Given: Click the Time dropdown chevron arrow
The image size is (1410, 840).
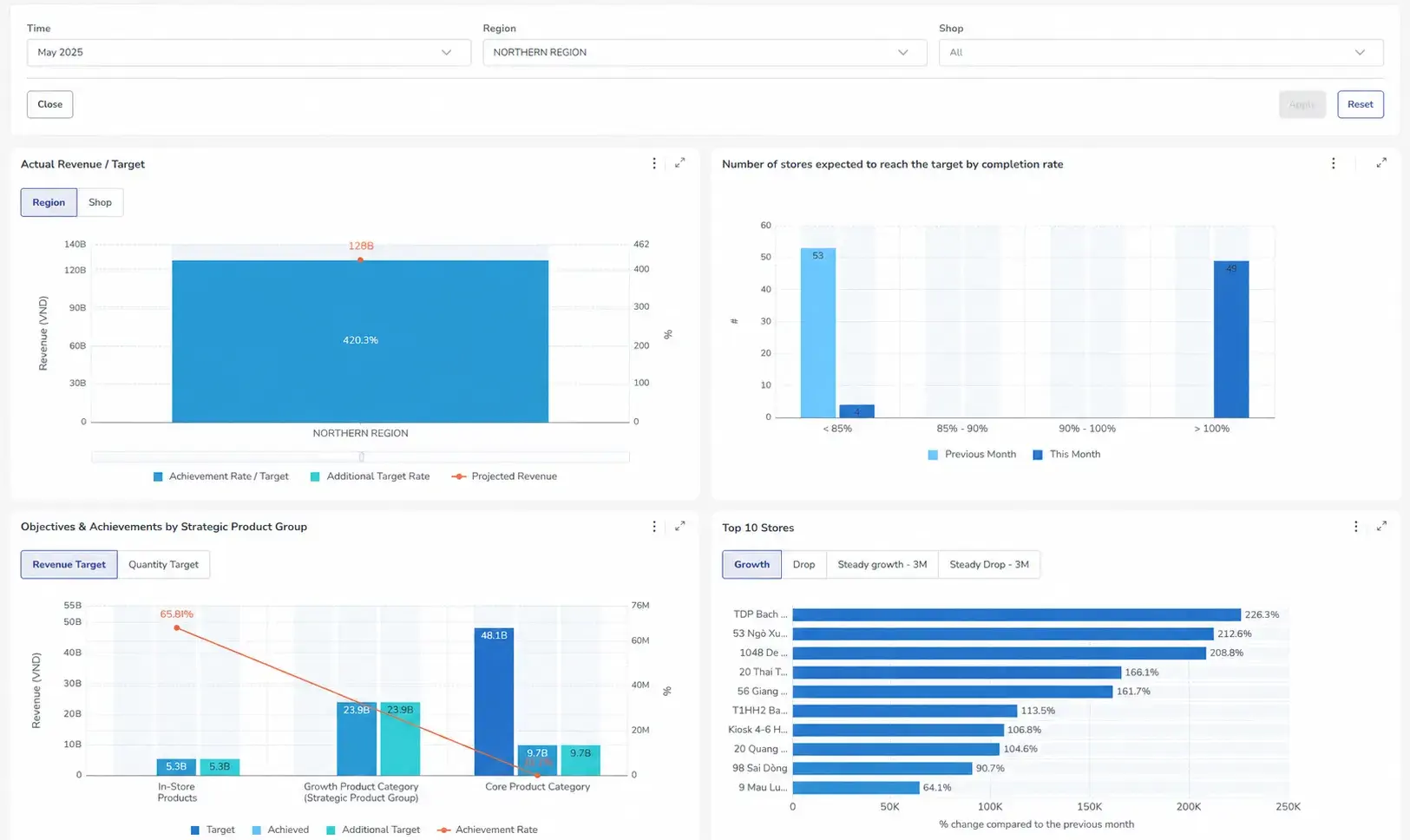Looking at the screenshot, I should [446, 52].
